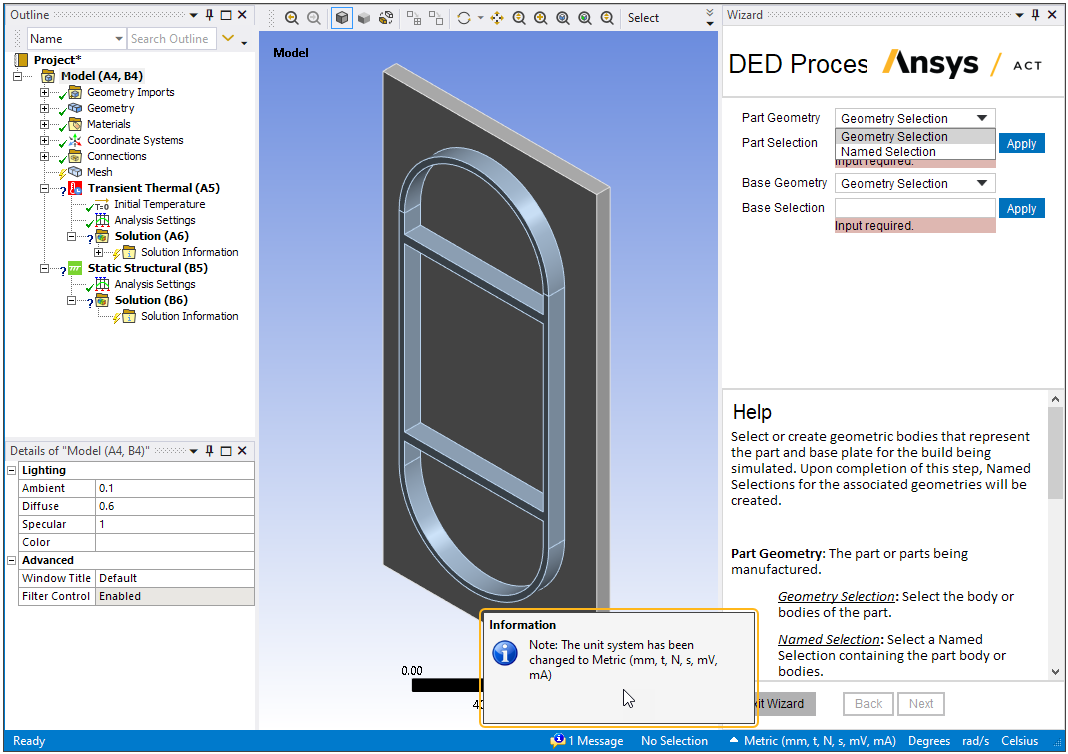Viewport: 1068px width, 754px height.
Task: Click the Zoom In magnifier icon
Action: point(540,17)
